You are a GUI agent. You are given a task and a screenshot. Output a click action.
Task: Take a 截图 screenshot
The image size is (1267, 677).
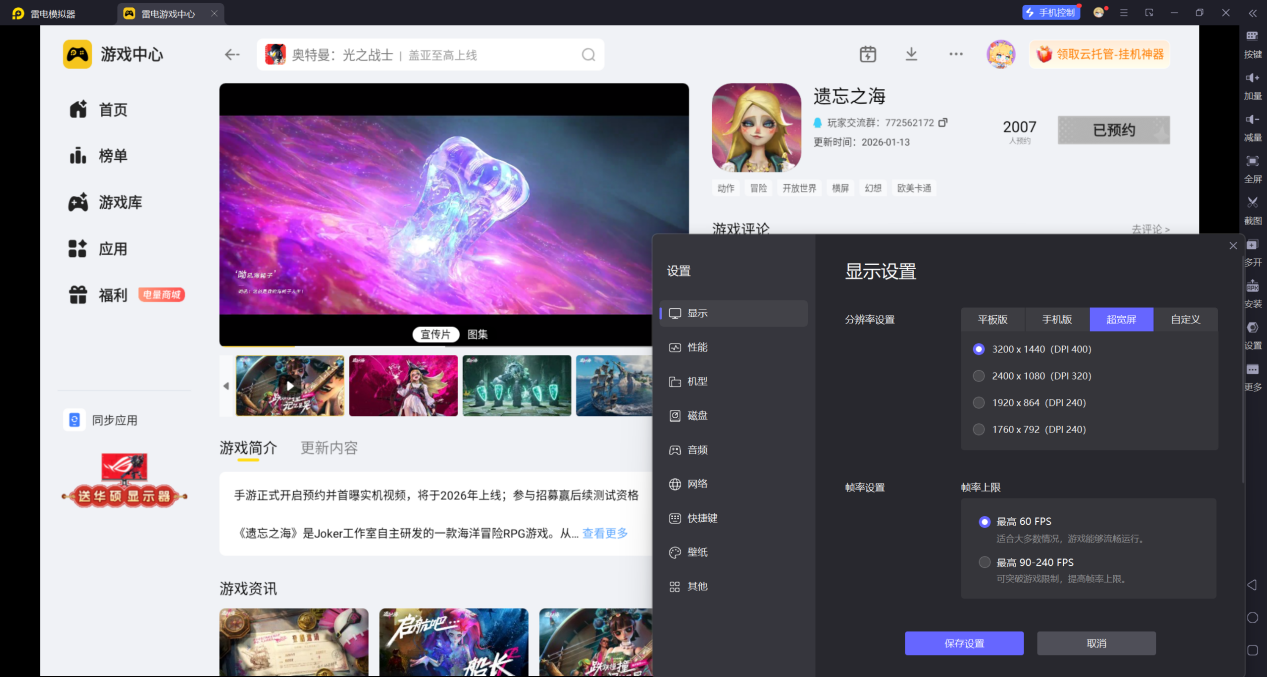click(1252, 209)
